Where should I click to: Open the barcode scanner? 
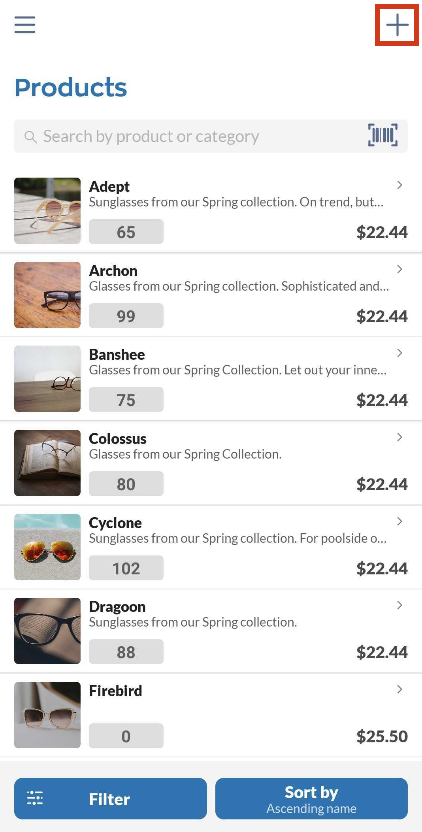pos(383,135)
